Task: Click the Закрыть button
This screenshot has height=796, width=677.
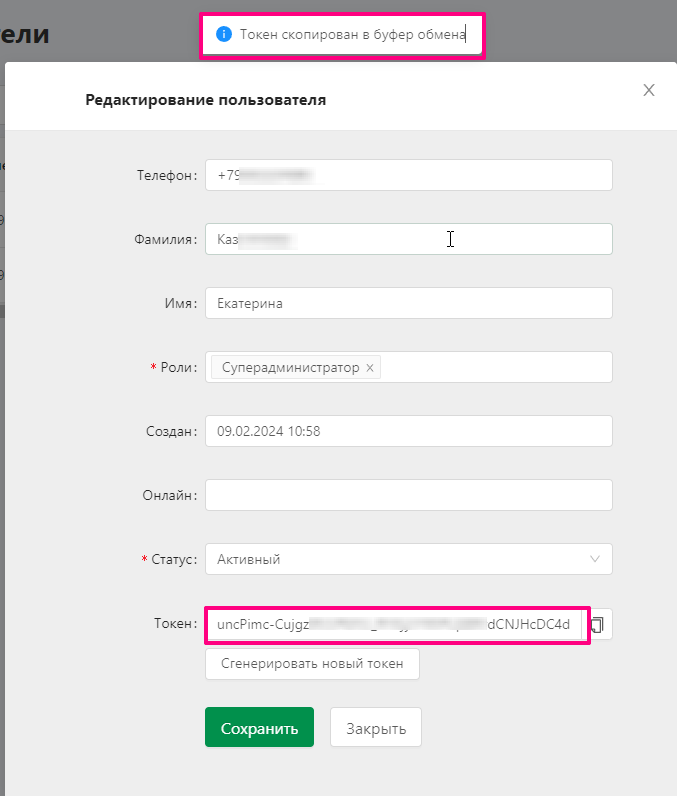Action: (x=376, y=727)
